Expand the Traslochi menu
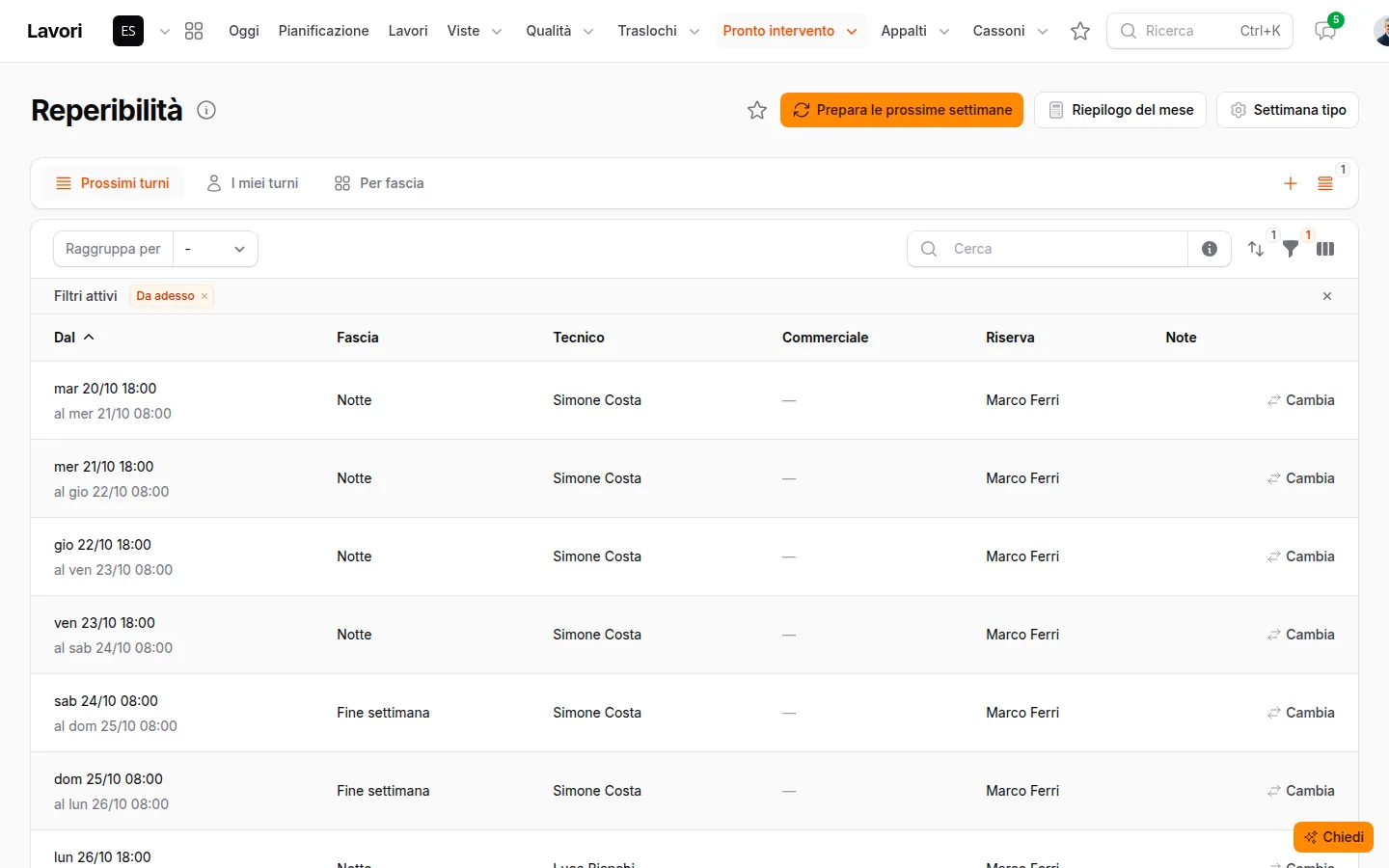 (x=659, y=31)
